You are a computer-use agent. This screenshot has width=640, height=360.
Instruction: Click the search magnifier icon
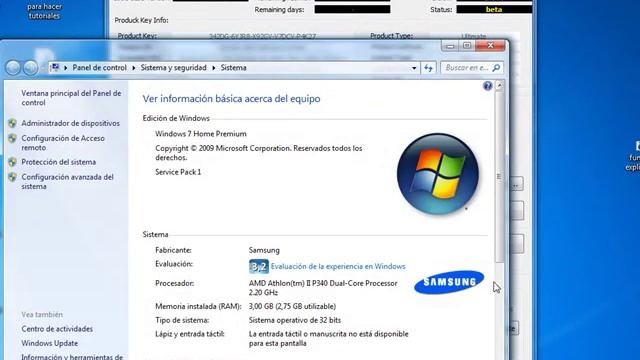pos(496,68)
